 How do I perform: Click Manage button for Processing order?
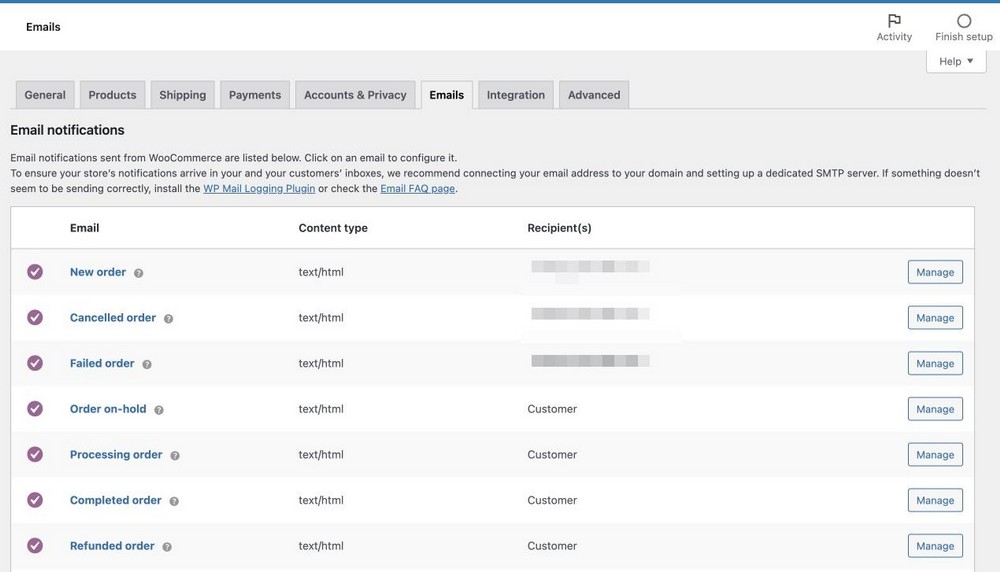pos(935,455)
